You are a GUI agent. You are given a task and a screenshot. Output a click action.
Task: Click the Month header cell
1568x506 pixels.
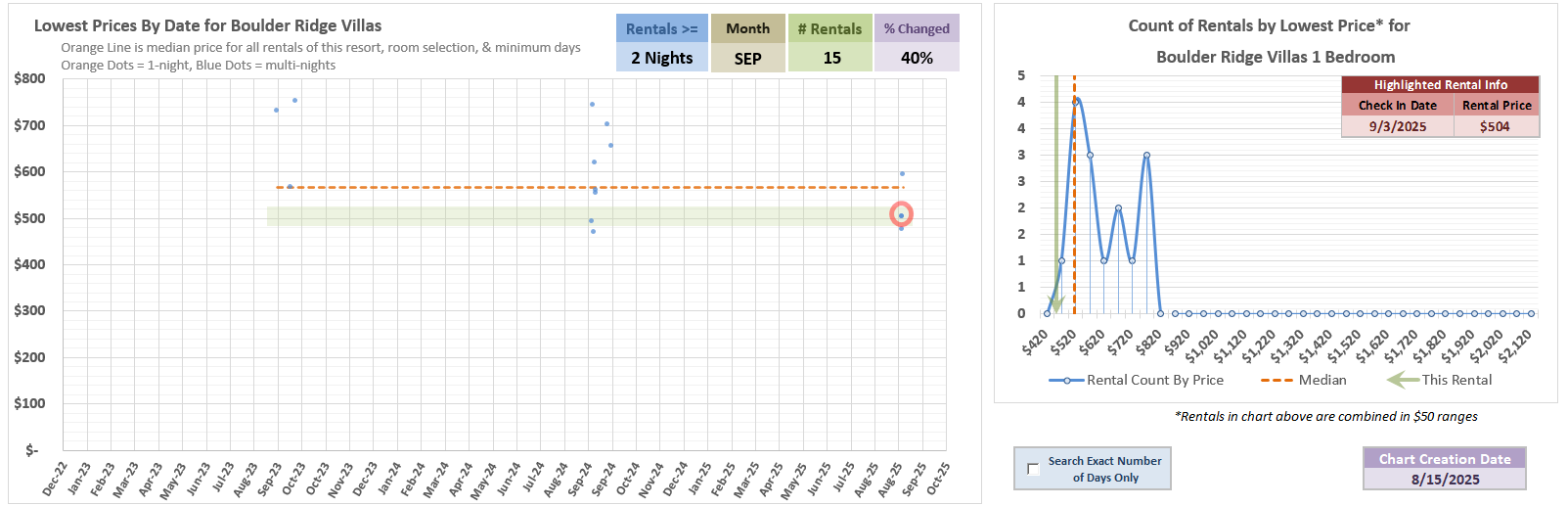click(747, 28)
